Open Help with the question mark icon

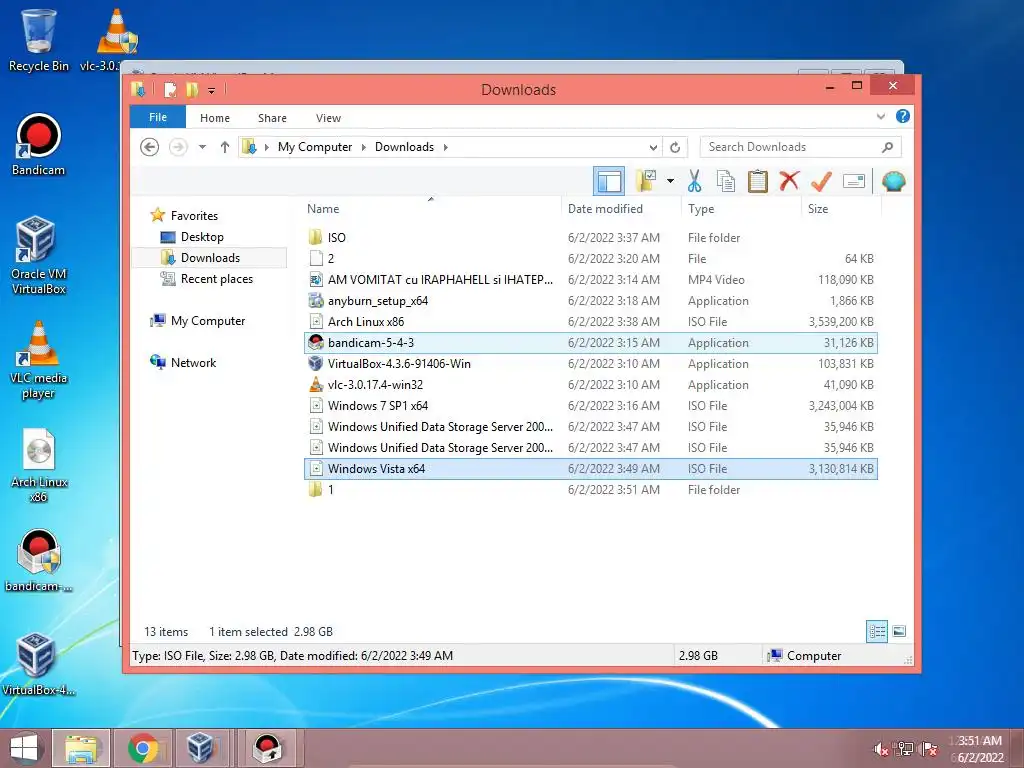[903, 116]
